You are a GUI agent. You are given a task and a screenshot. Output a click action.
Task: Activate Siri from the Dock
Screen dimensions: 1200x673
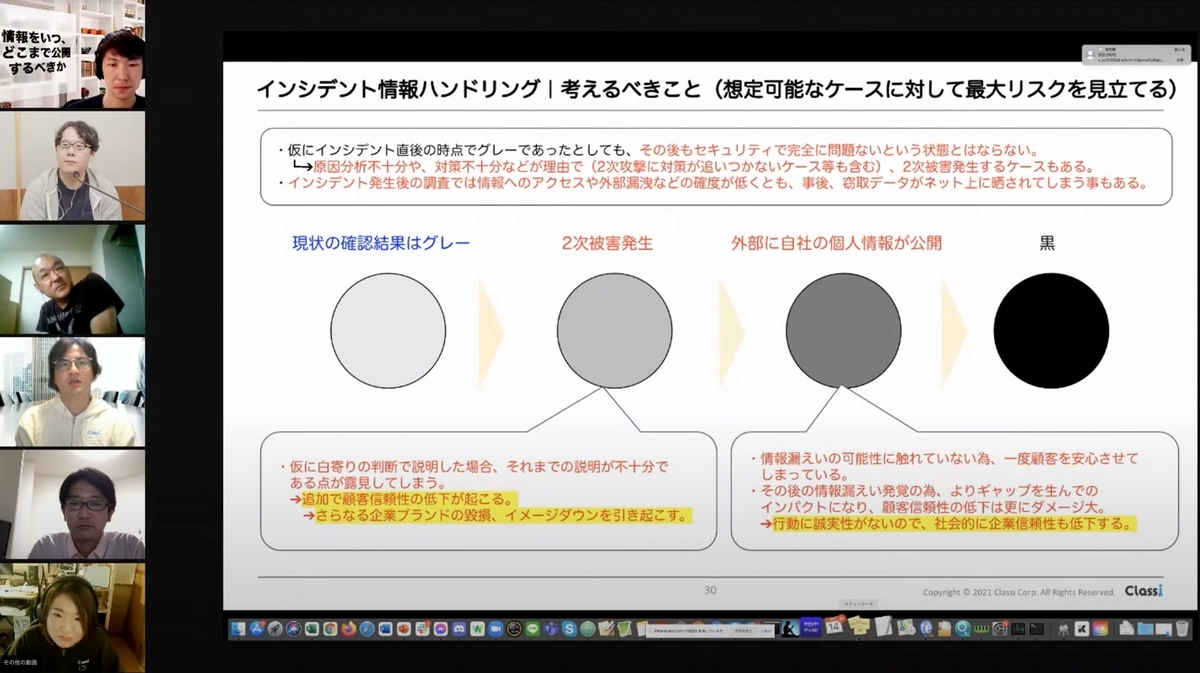point(294,629)
